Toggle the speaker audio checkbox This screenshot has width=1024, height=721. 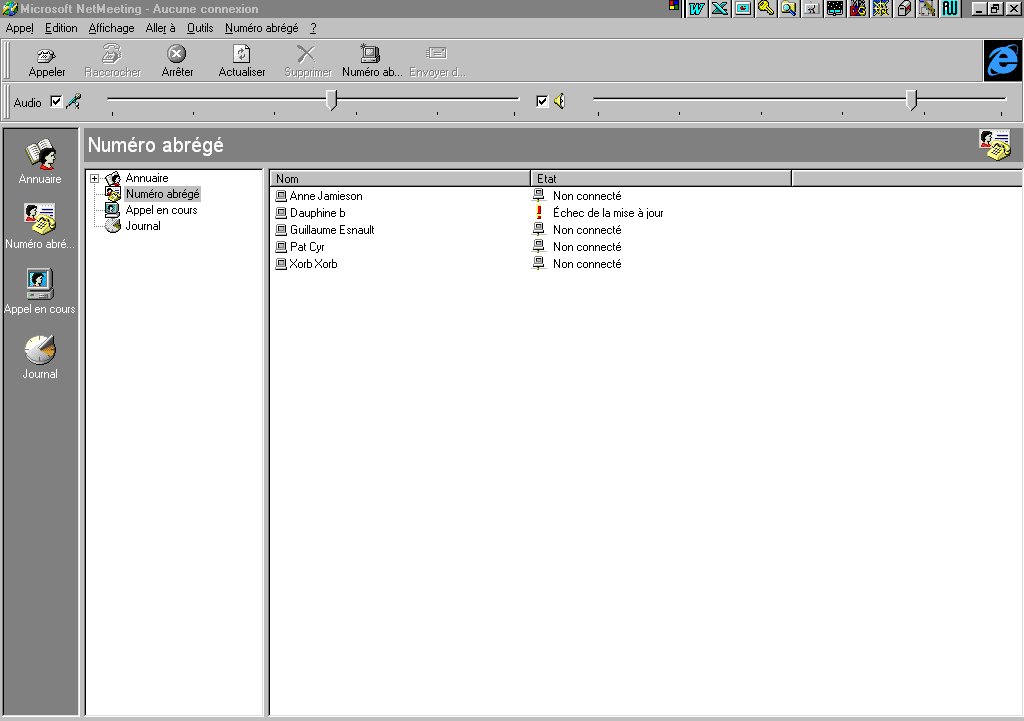(542, 101)
